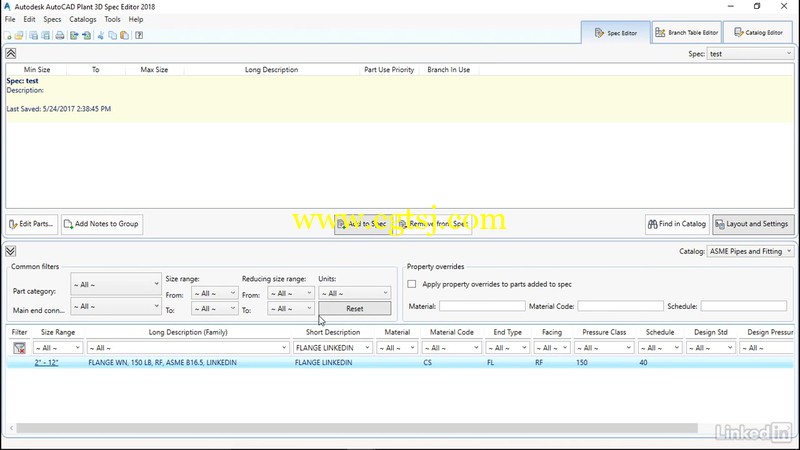Collapse the spec sheet pane with double-chevron

pyautogui.click(x=11, y=53)
